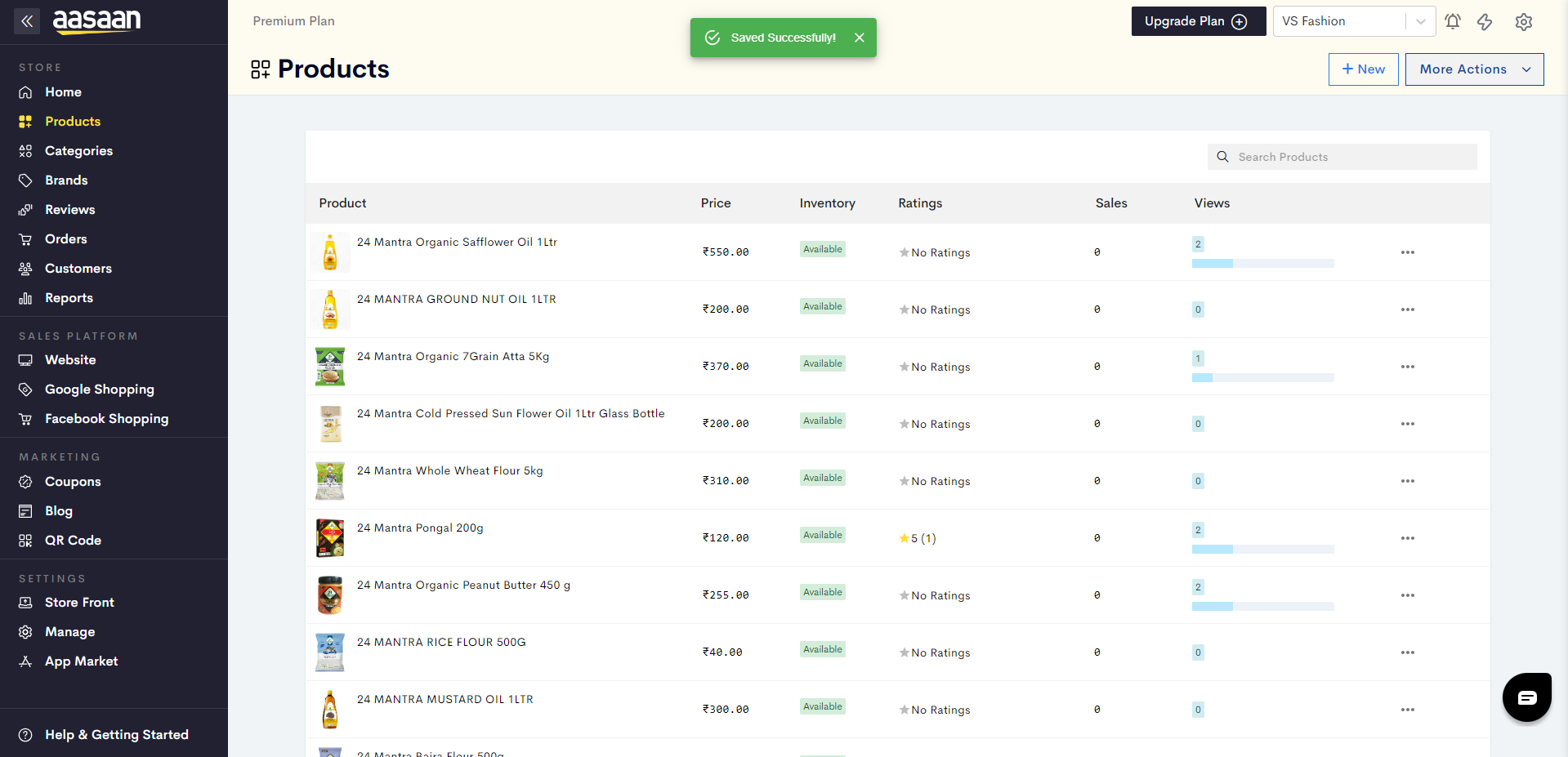This screenshot has height=757, width=1568.
Task: Click the Search Products field
Action: 1342,157
